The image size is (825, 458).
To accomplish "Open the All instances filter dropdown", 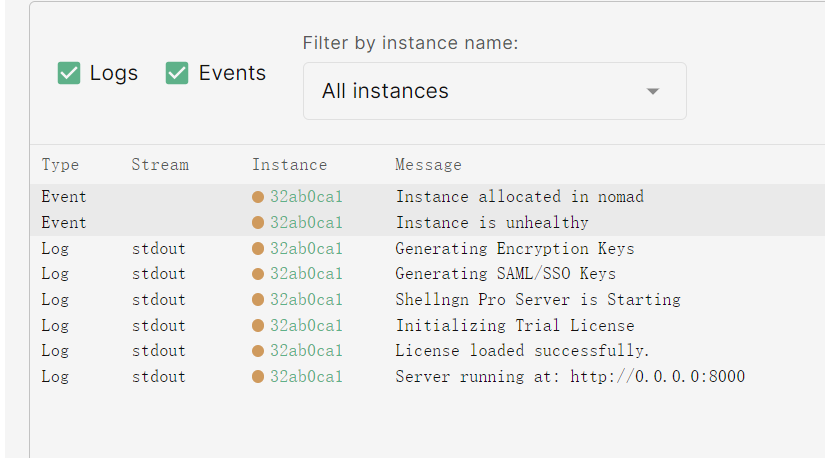I will coord(494,91).
